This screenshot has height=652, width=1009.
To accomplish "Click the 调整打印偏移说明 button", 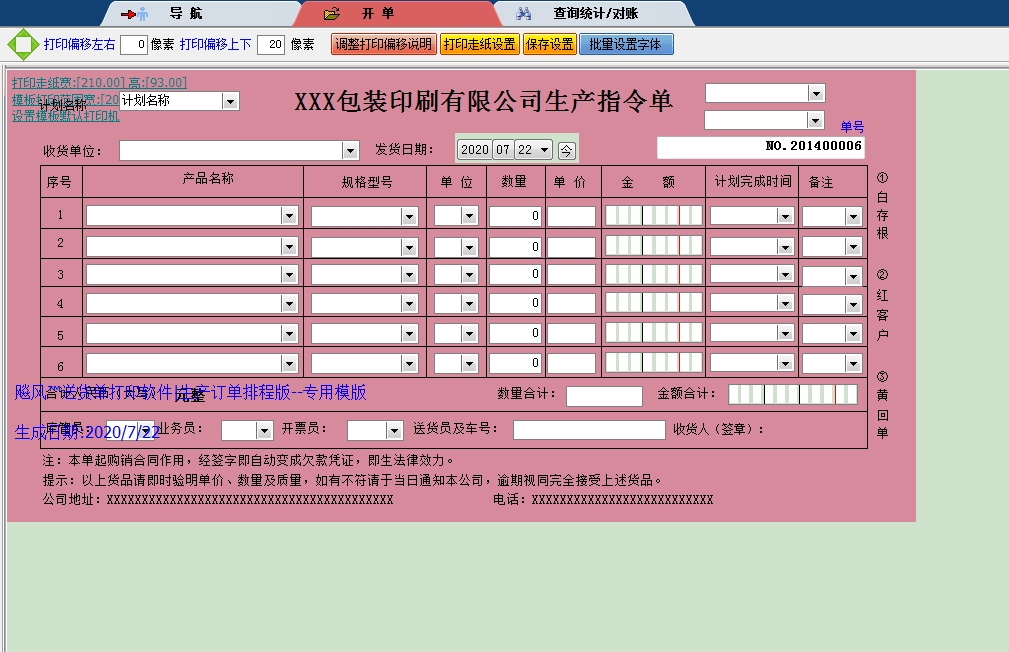I will tap(383, 45).
